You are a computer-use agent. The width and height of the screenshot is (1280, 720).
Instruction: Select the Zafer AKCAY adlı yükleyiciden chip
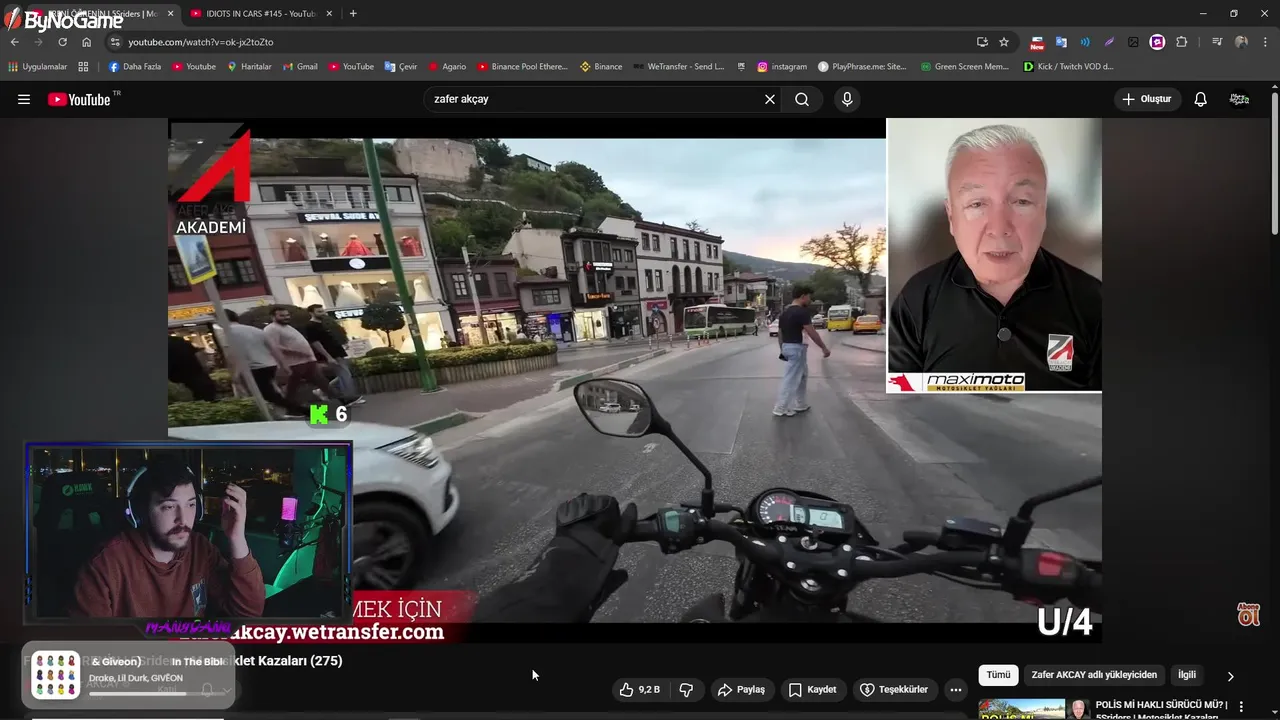pos(1094,675)
